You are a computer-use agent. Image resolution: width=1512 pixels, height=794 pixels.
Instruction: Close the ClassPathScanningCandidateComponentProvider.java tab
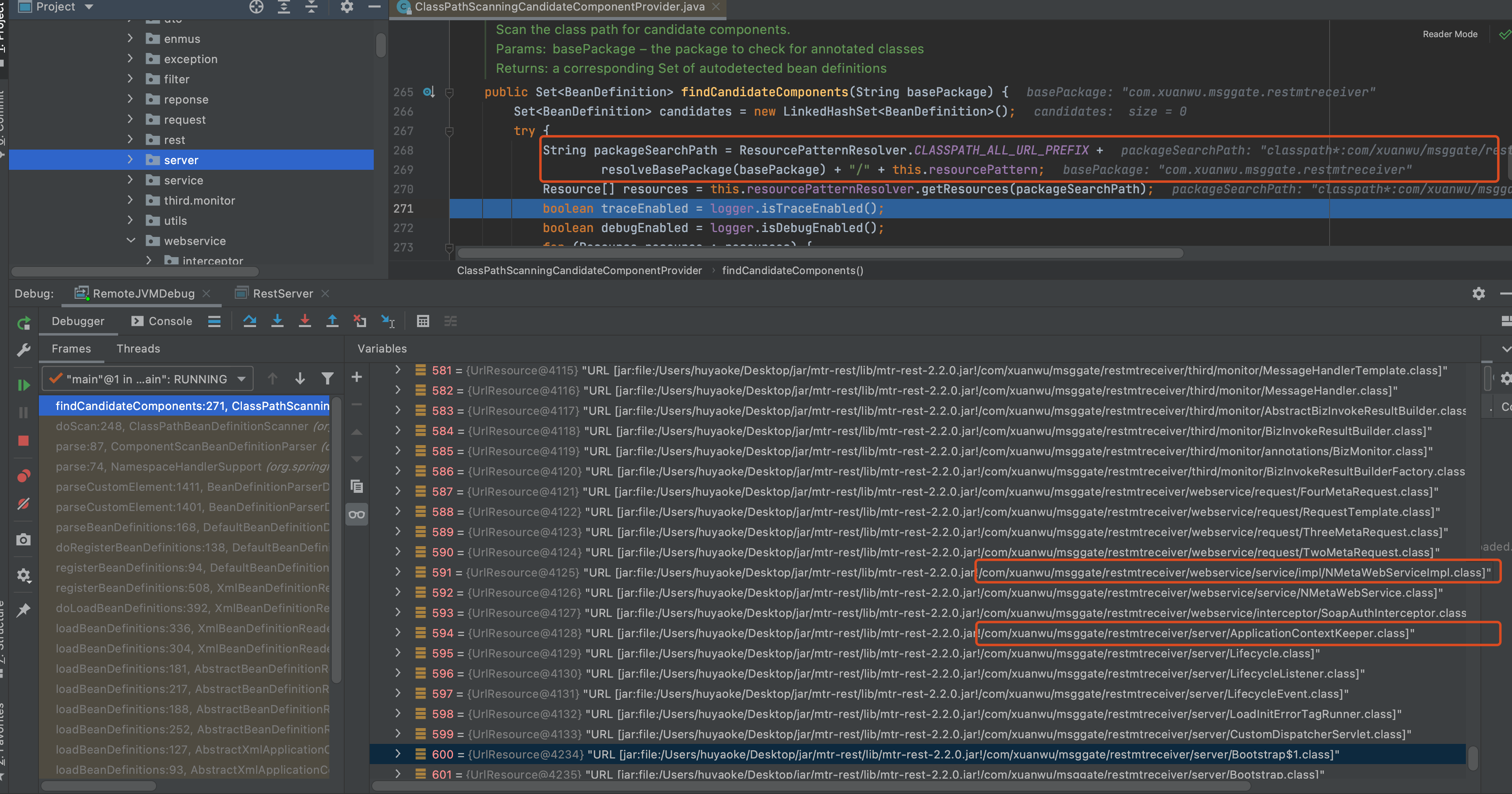(716, 6)
